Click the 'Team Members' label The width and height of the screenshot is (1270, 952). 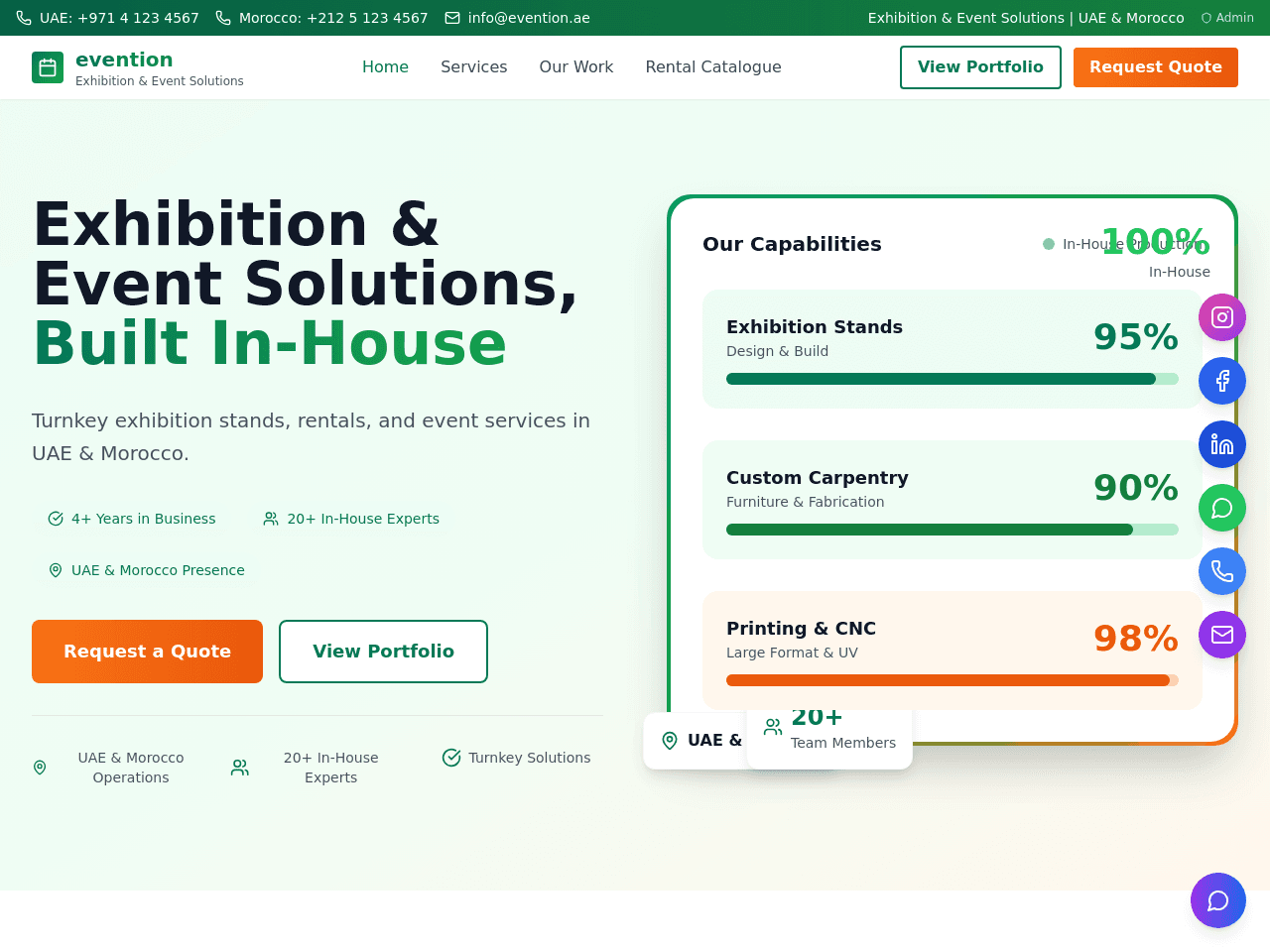click(843, 743)
